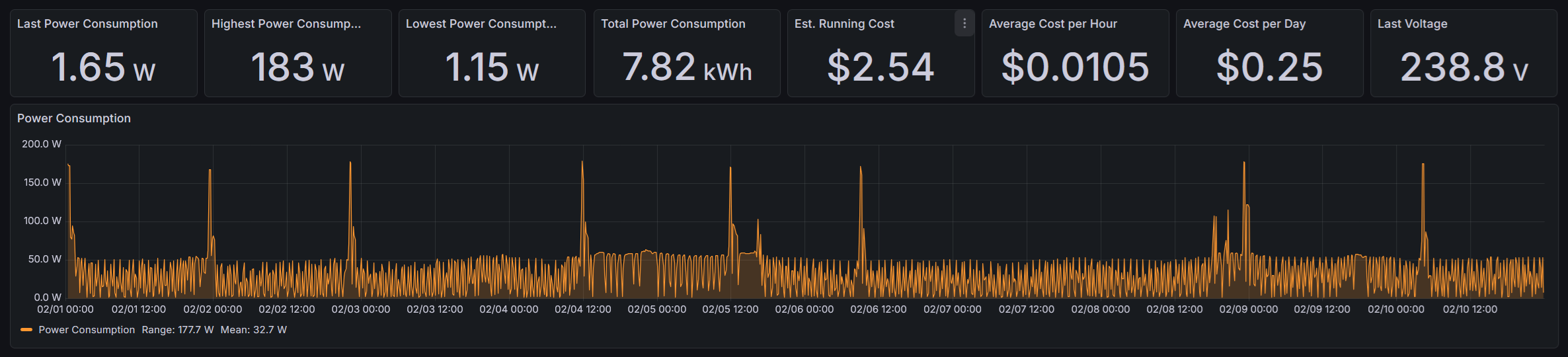Click the Total Power Consumption panel title

coord(672,24)
